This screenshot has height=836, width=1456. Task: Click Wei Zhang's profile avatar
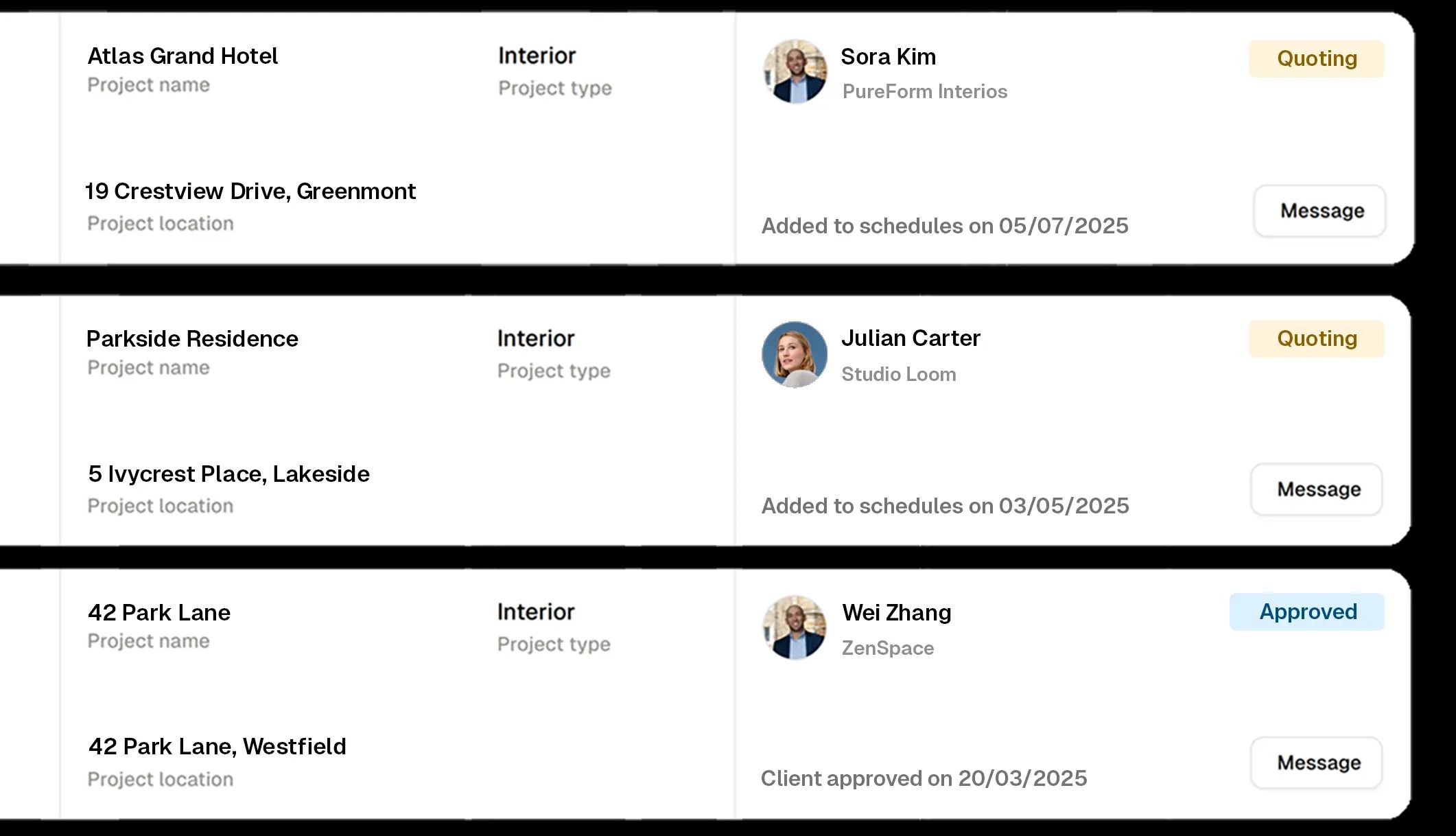[x=795, y=627]
